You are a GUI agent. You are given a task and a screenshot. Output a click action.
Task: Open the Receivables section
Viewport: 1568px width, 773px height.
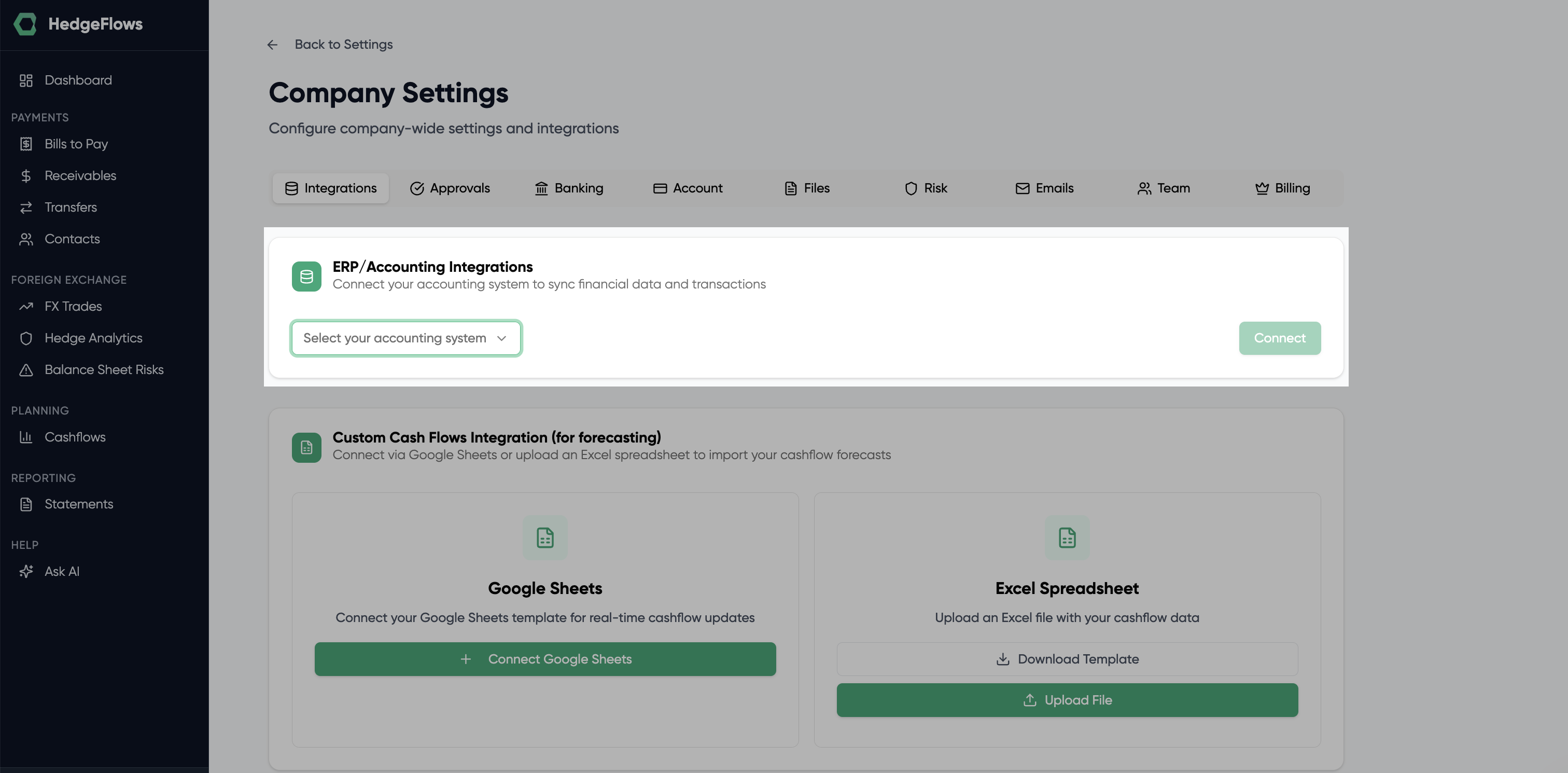click(x=80, y=175)
